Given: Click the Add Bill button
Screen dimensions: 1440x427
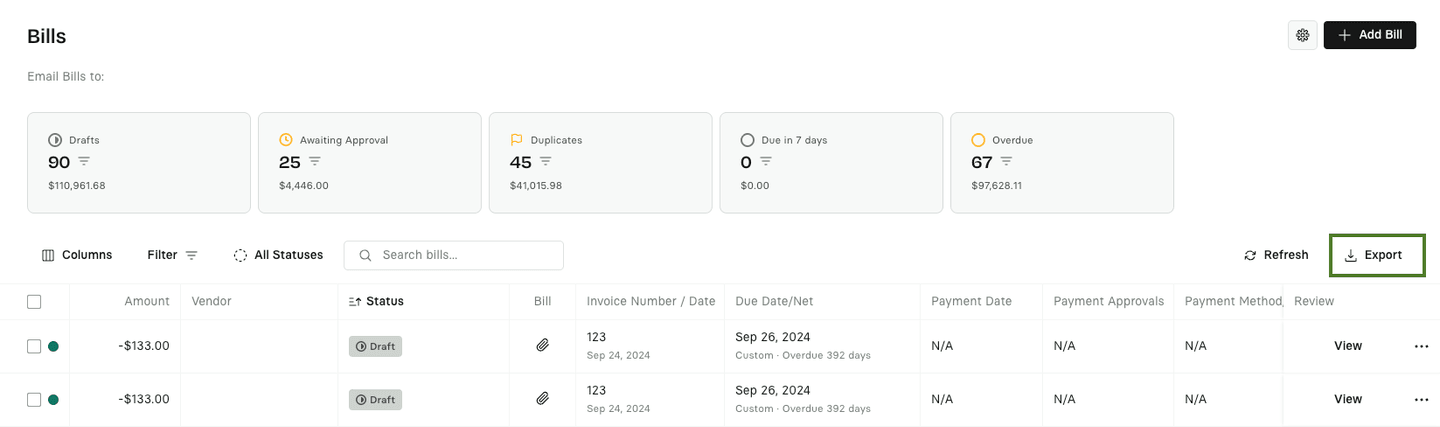Looking at the screenshot, I should click(x=1369, y=35).
